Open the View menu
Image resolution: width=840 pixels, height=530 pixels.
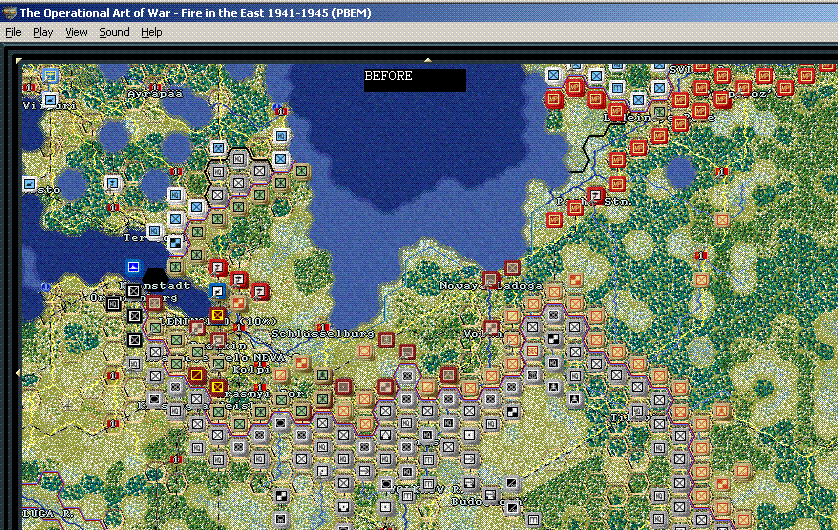[x=76, y=32]
